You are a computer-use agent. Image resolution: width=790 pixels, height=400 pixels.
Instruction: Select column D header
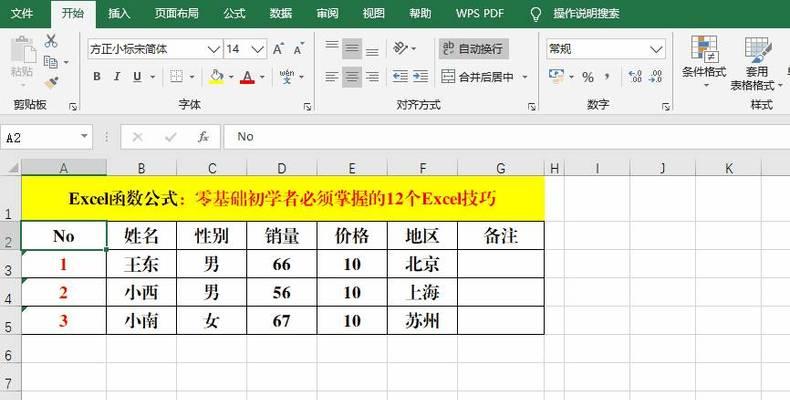pyautogui.click(x=282, y=168)
